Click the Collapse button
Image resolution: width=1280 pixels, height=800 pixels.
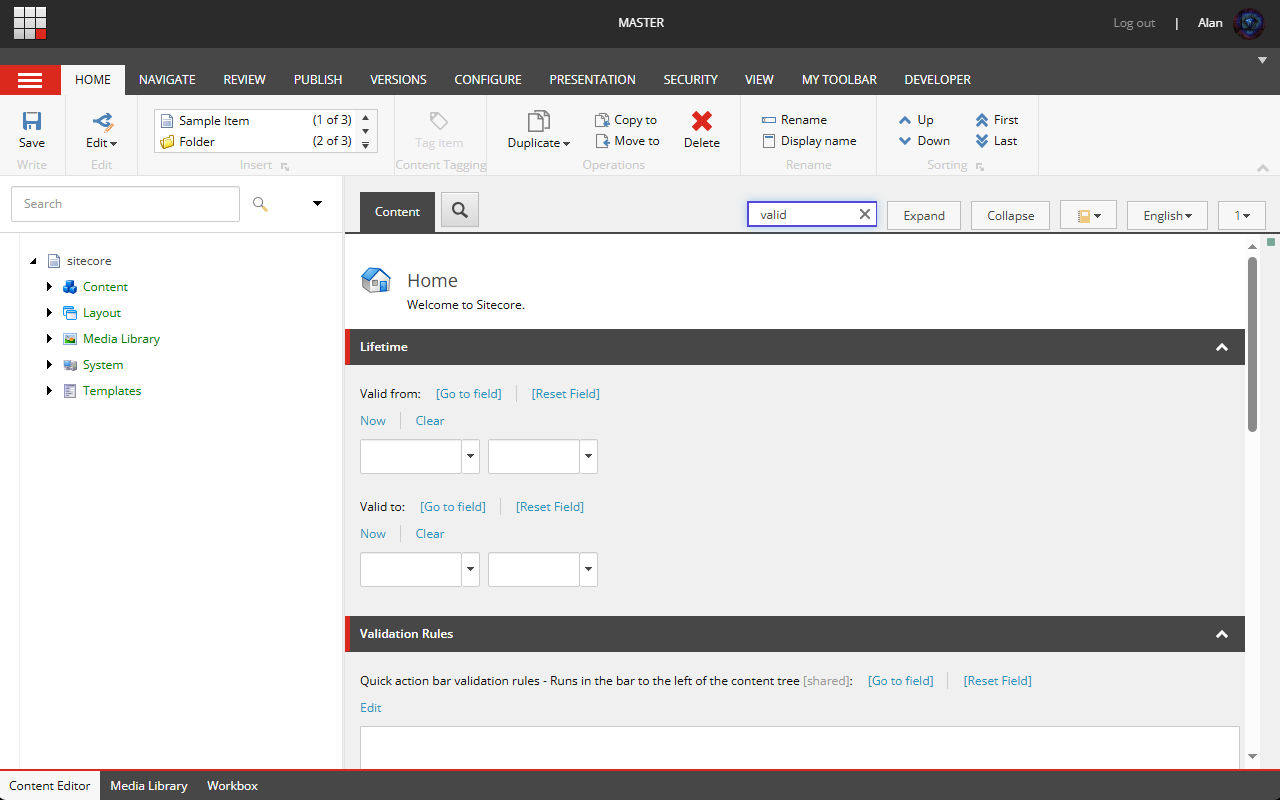pos(1010,215)
